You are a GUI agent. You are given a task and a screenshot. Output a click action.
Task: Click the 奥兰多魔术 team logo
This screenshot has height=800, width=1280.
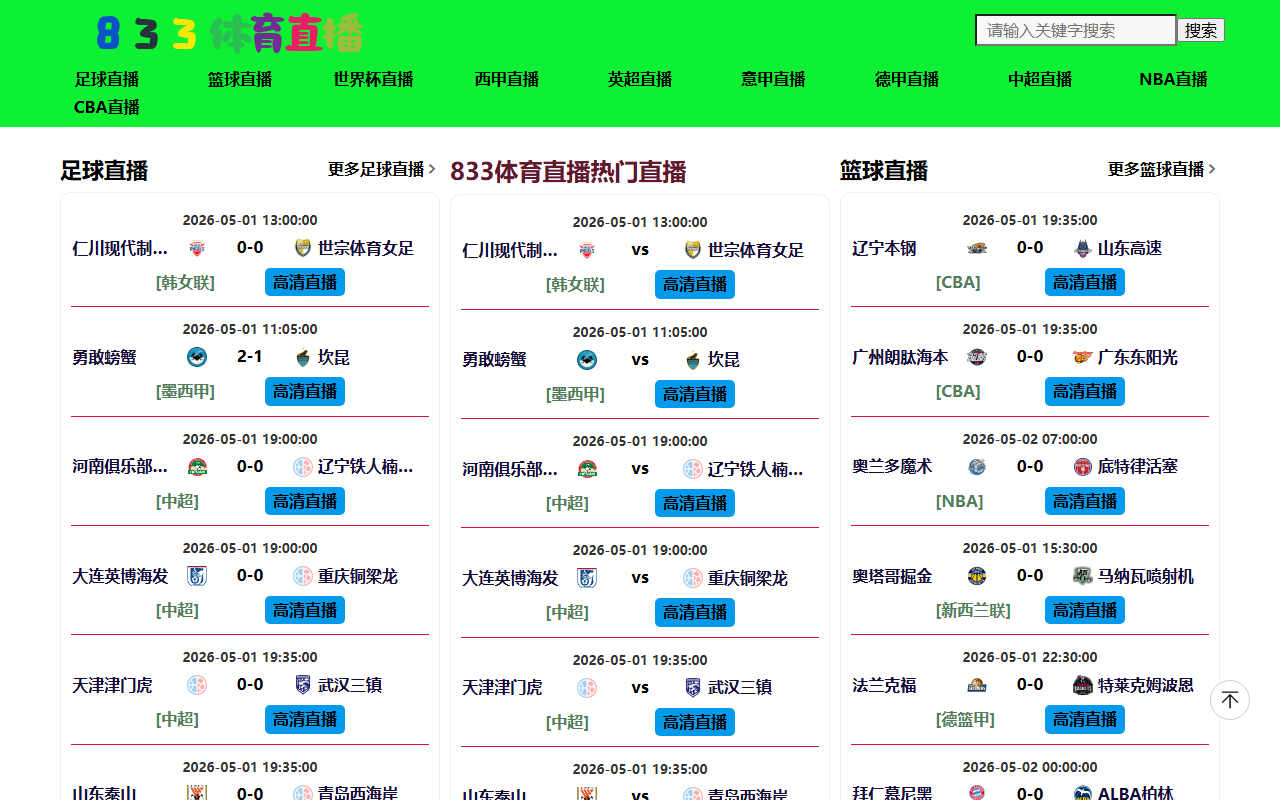click(x=977, y=466)
